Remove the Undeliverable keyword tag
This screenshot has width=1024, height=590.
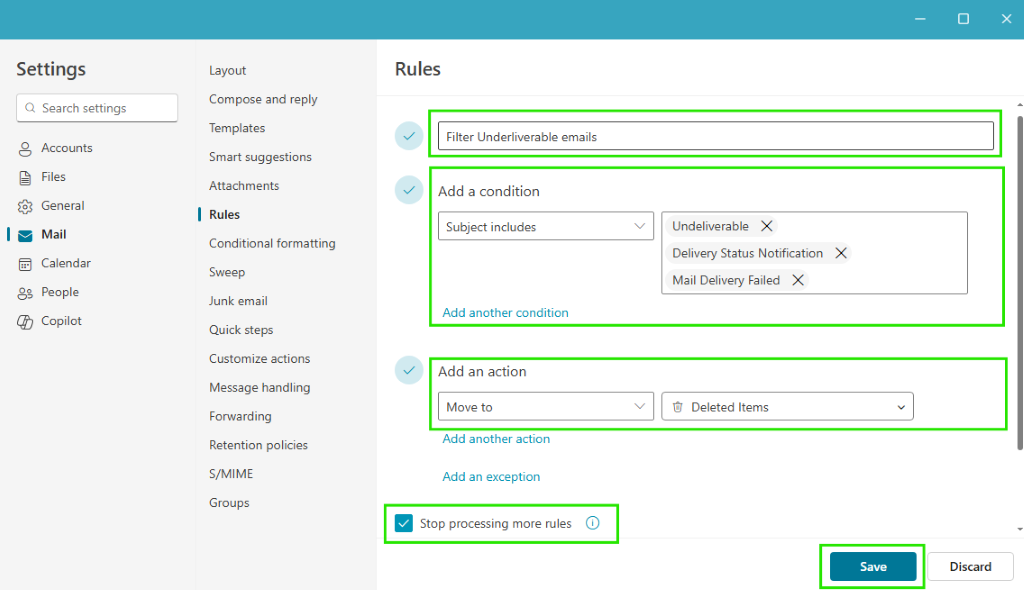767,226
